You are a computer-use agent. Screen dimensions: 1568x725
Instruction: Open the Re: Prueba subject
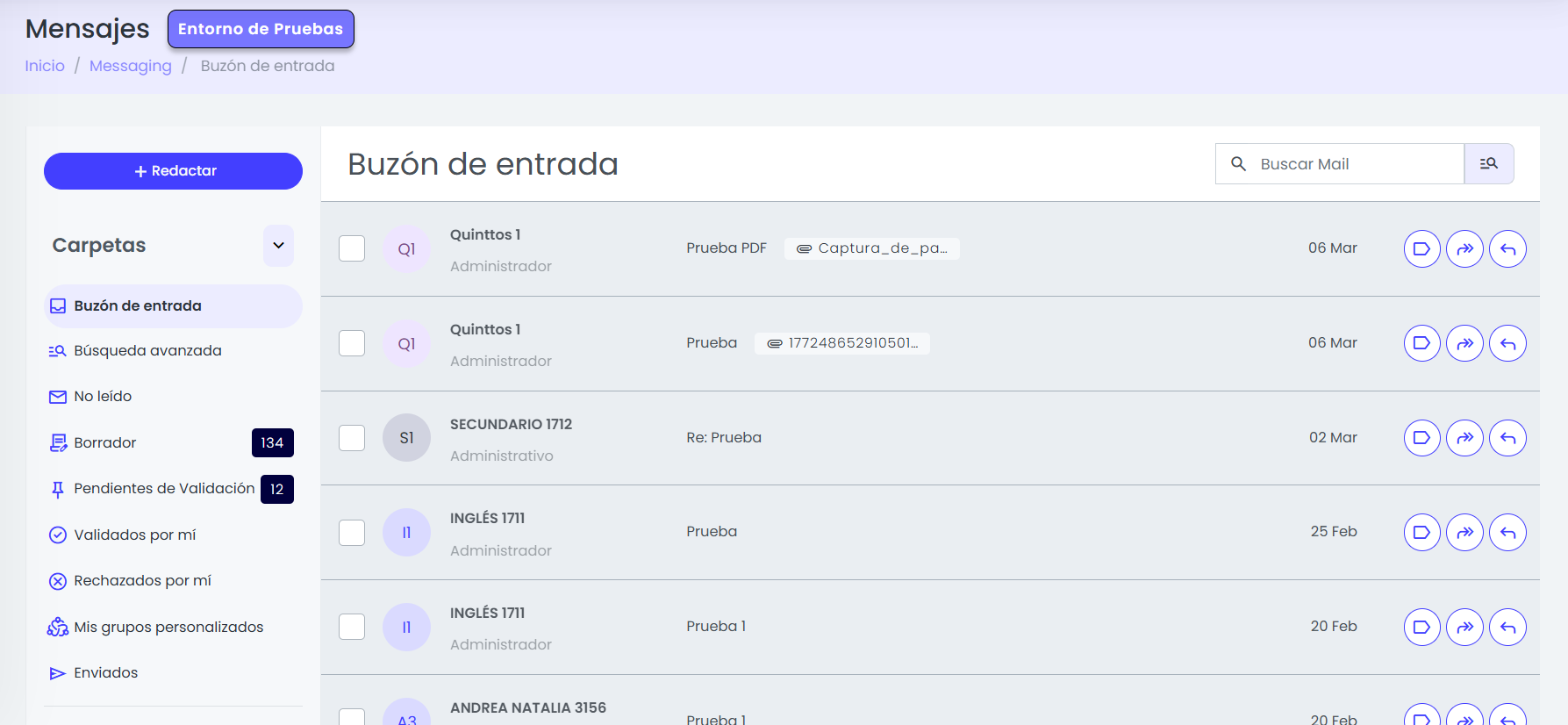pos(724,438)
